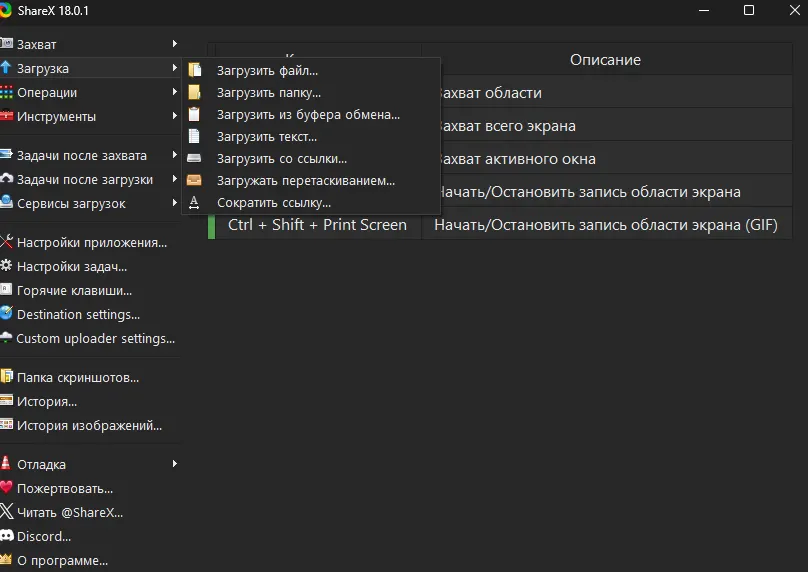The image size is (808, 572).
Task: Click the gear icon for task settings
Action: (7, 267)
